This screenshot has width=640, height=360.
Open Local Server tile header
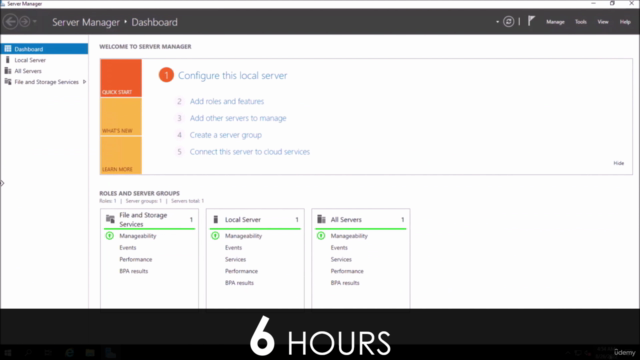[x=255, y=220]
